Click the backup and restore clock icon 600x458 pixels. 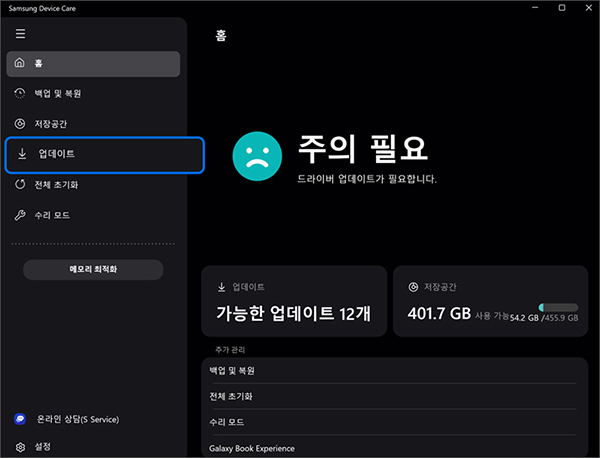[20, 93]
